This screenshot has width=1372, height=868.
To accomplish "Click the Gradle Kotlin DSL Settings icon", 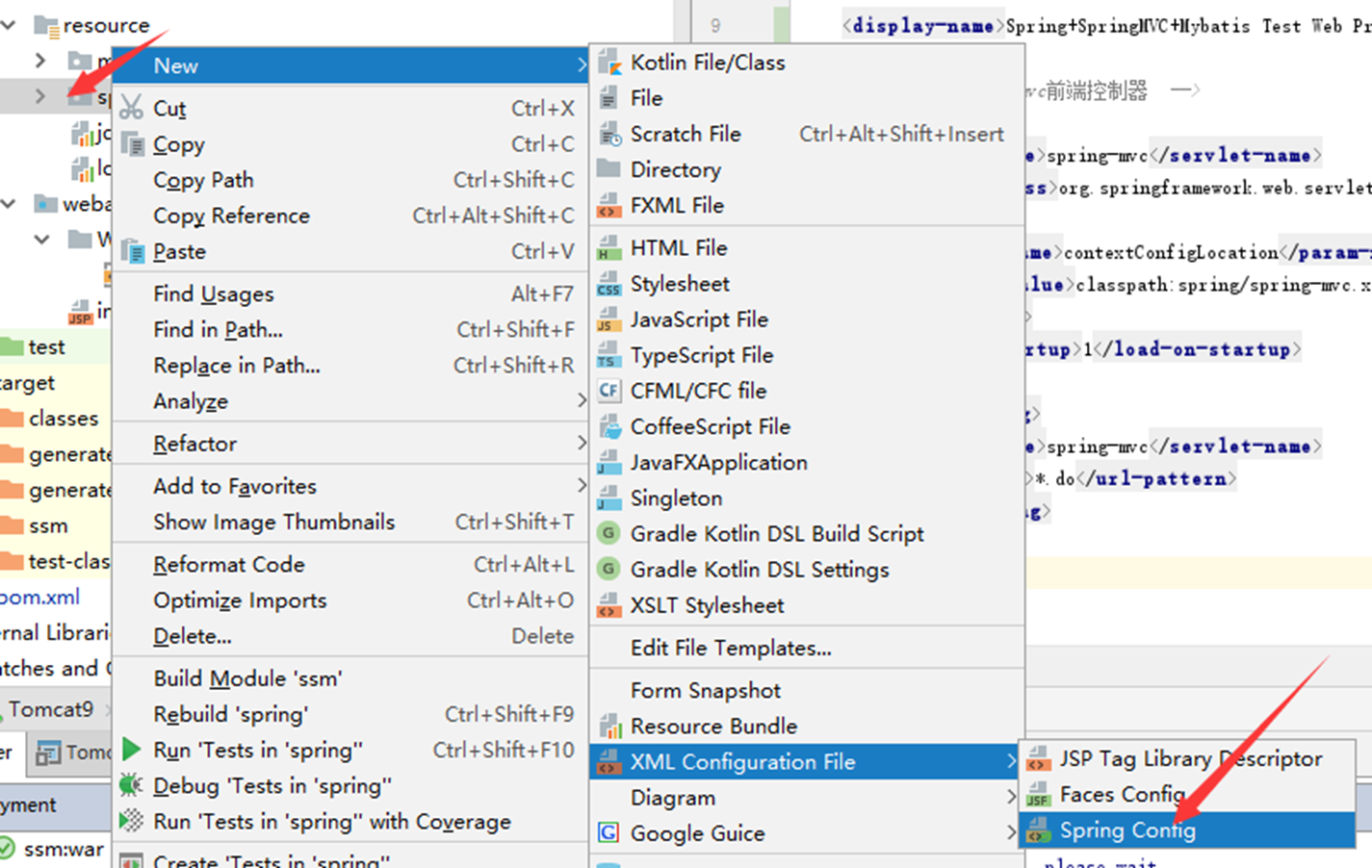I will 608,570.
